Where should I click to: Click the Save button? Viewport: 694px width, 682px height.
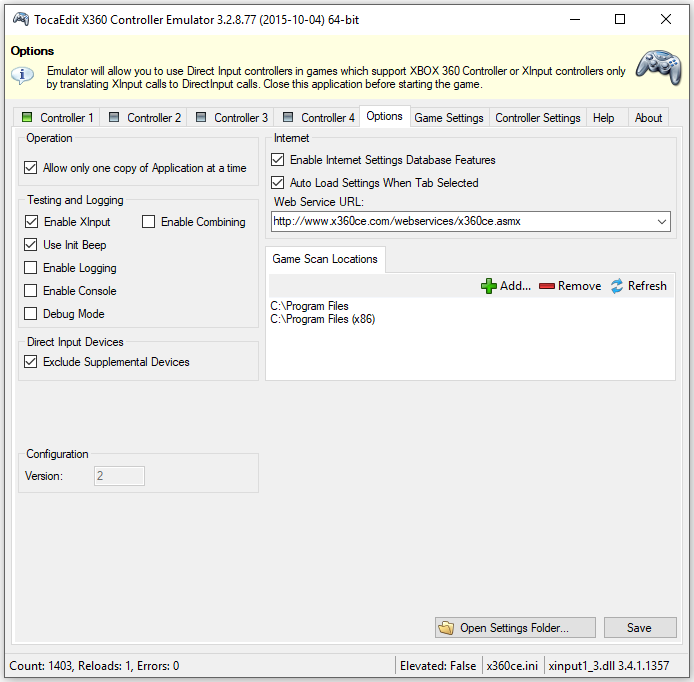point(640,628)
